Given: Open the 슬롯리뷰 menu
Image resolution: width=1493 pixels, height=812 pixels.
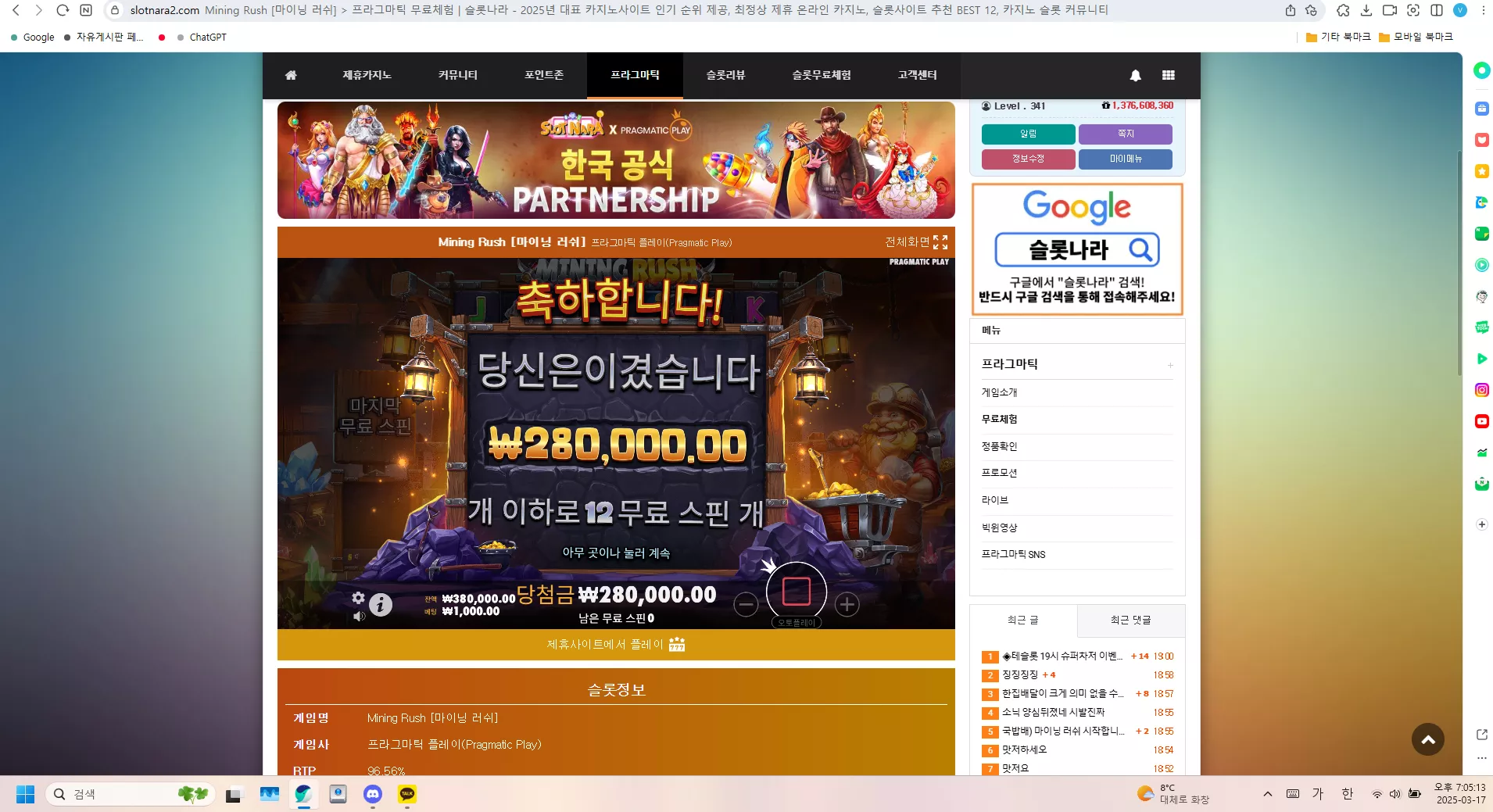Looking at the screenshot, I should click(725, 75).
